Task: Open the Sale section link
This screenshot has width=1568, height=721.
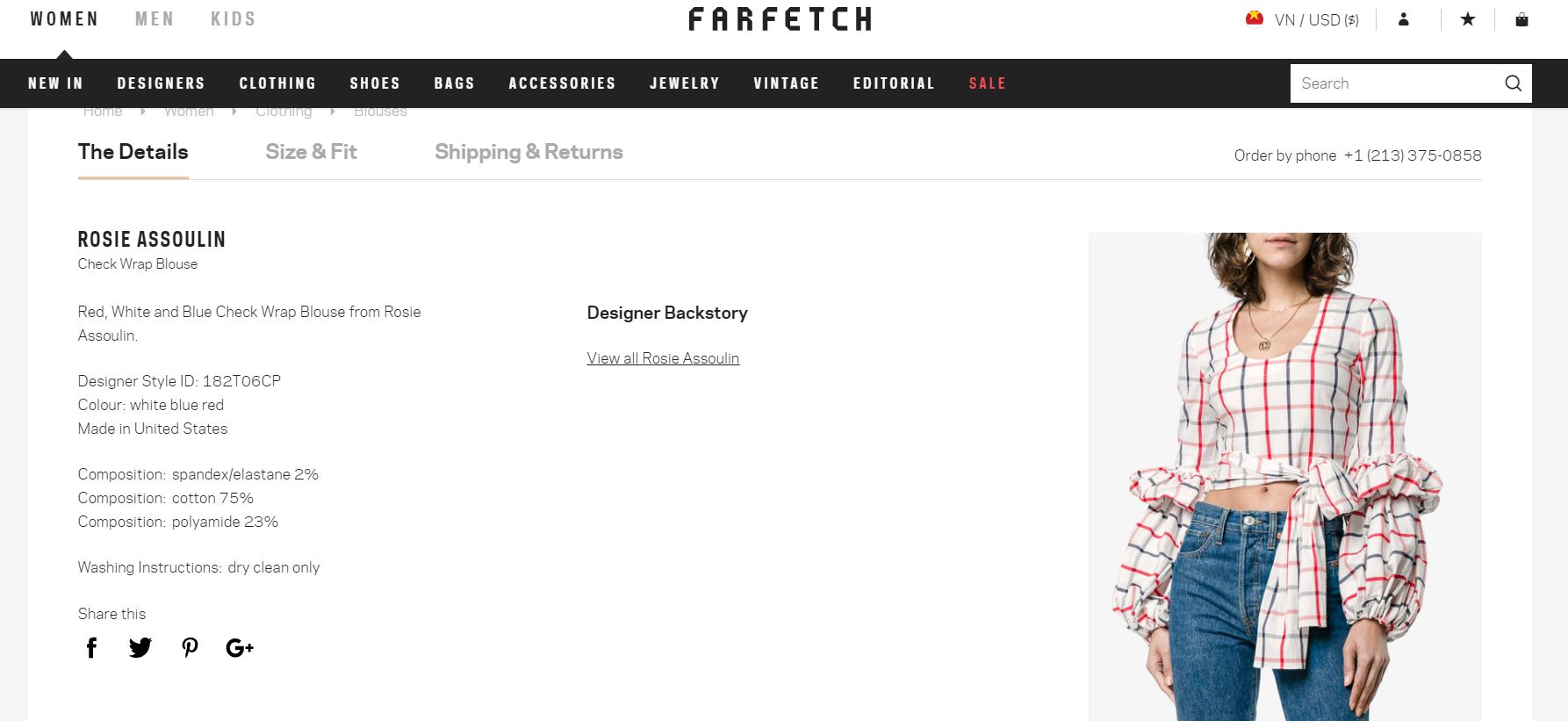Action: pos(987,83)
